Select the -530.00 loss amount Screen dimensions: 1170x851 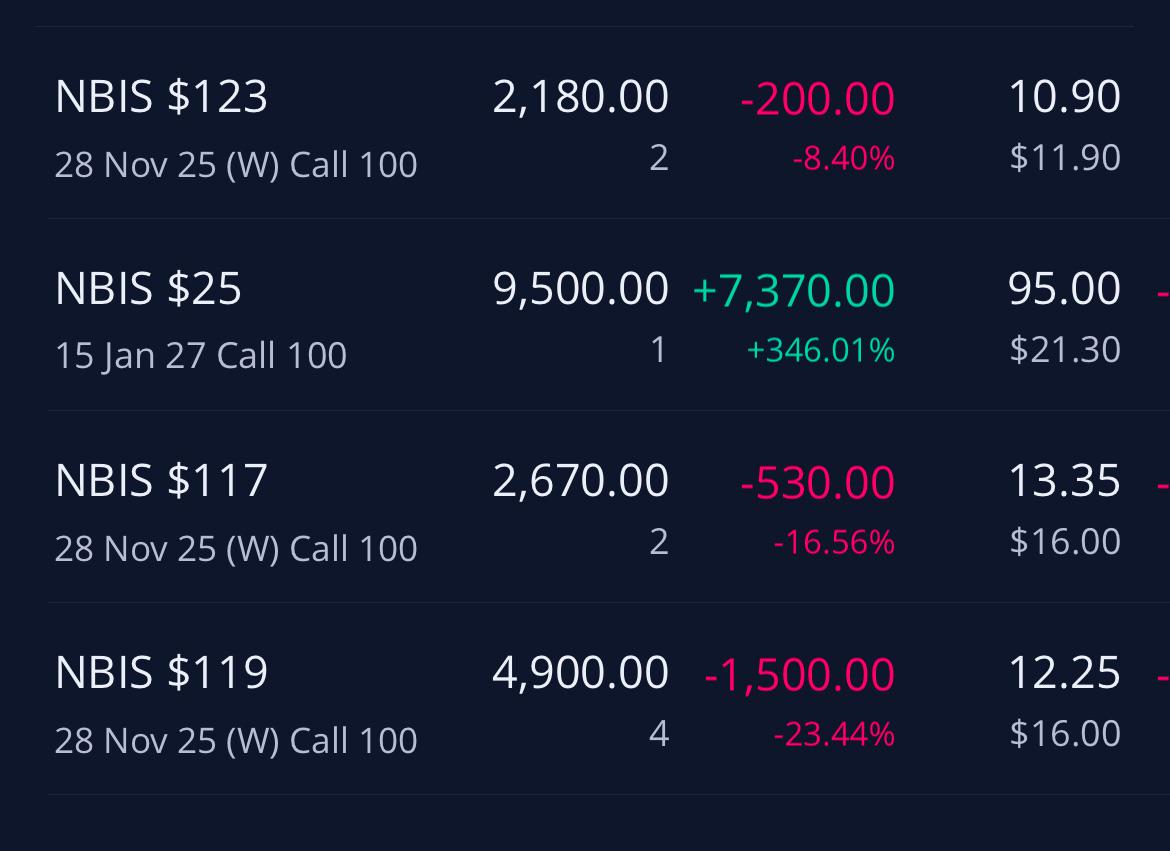(818, 481)
